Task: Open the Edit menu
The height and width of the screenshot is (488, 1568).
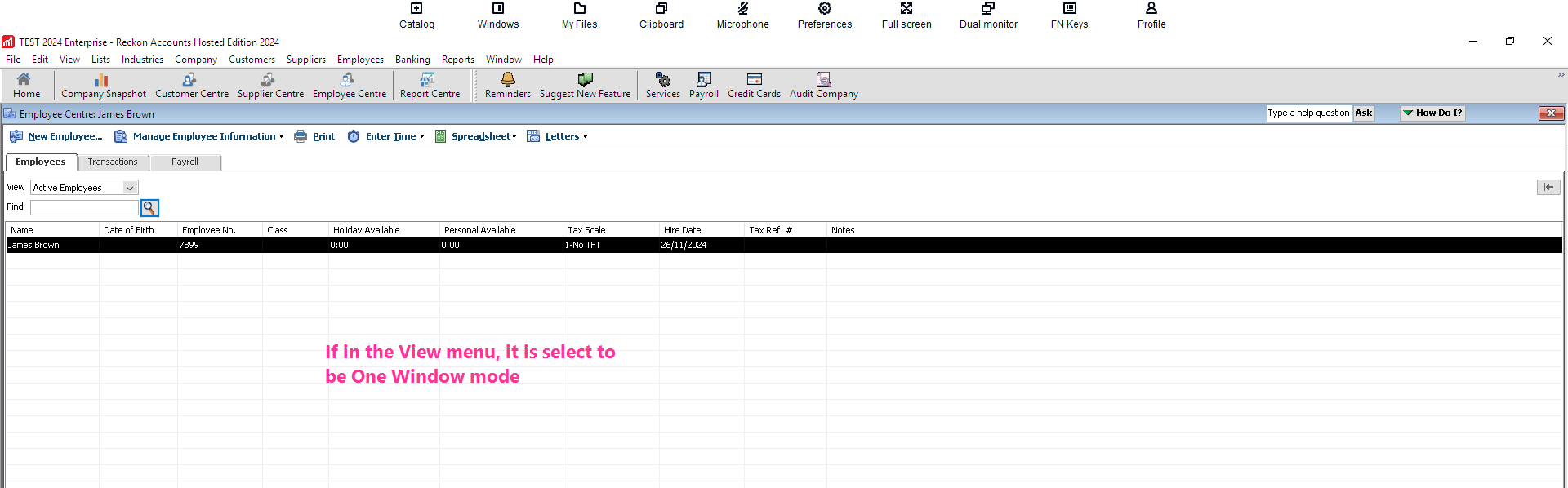Action: [40, 60]
